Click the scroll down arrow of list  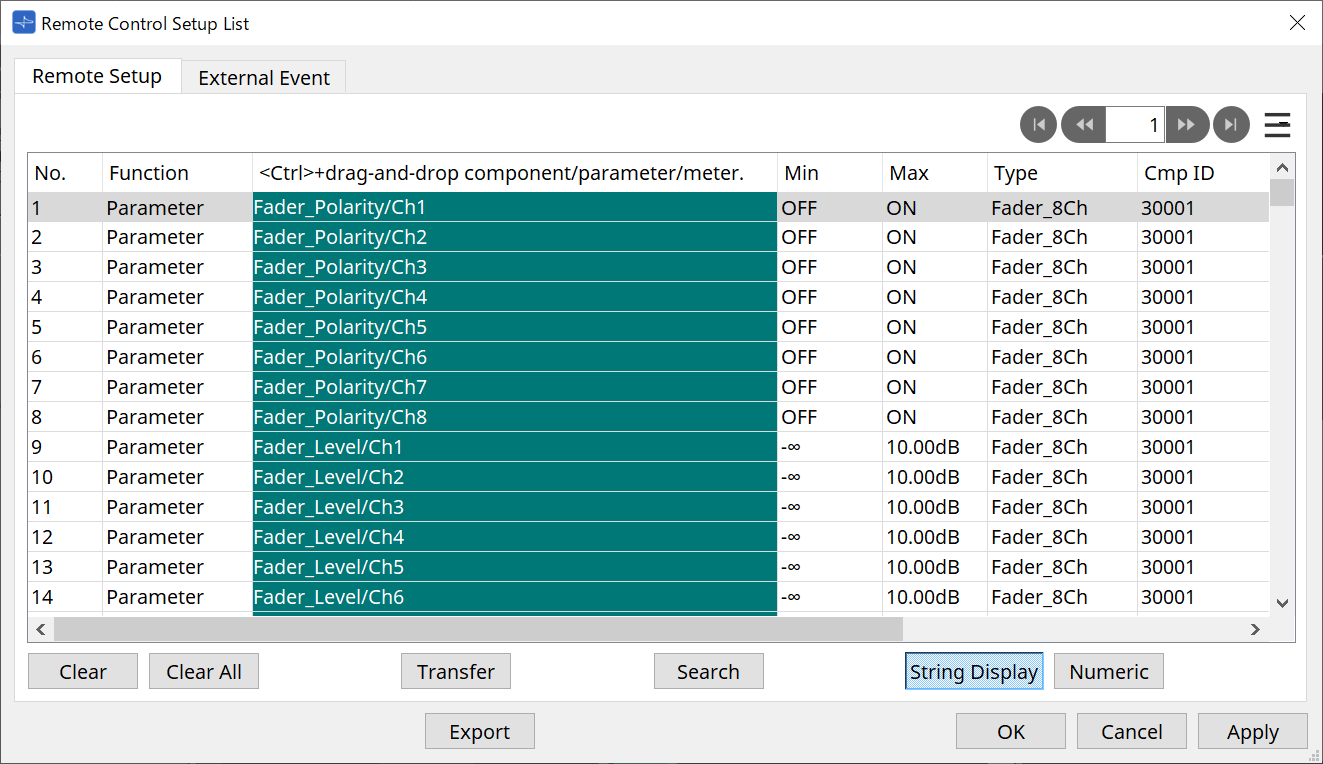pos(1282,602)
